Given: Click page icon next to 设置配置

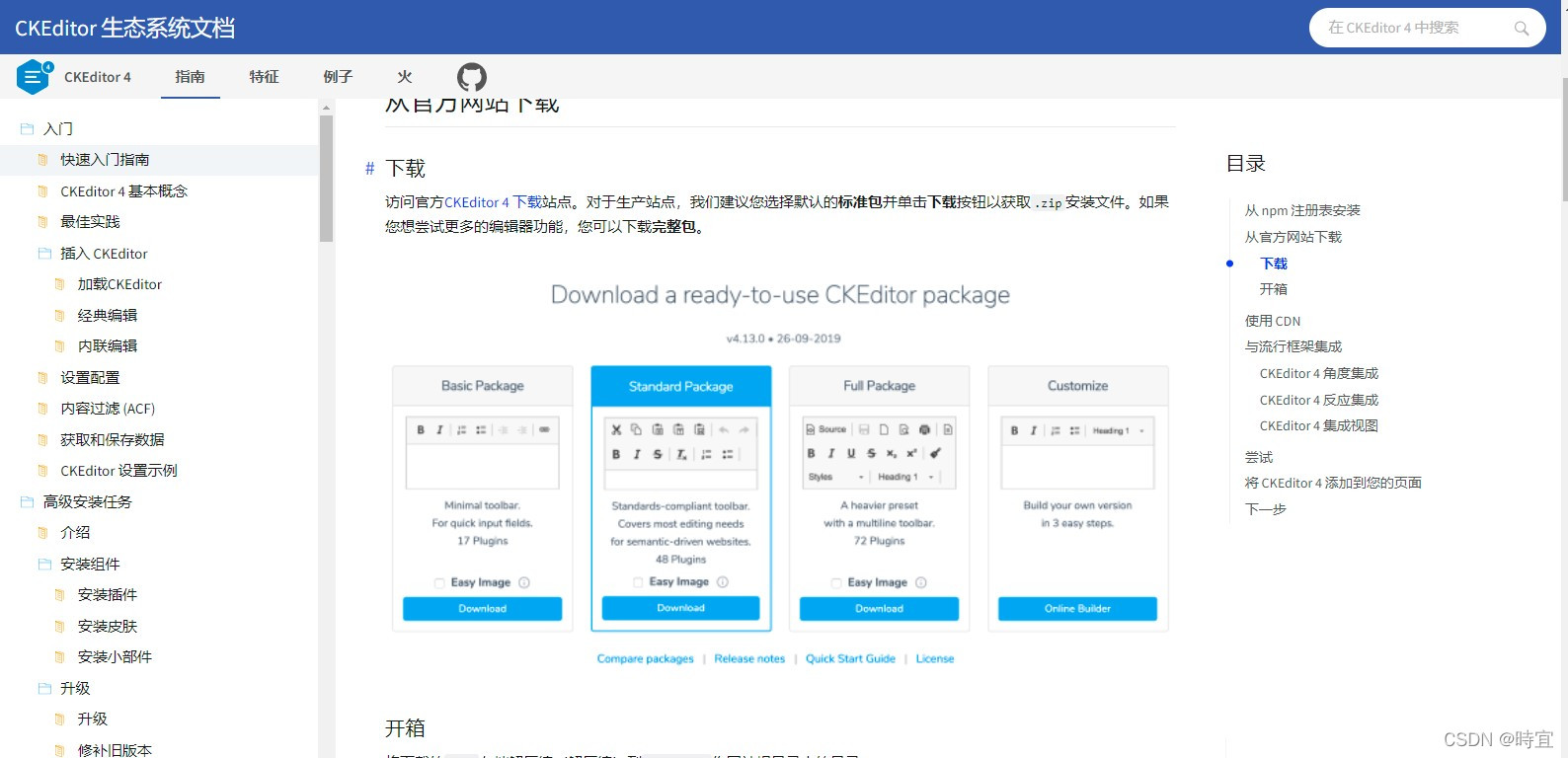Looking at the screenshot, I should coord(42,378).
